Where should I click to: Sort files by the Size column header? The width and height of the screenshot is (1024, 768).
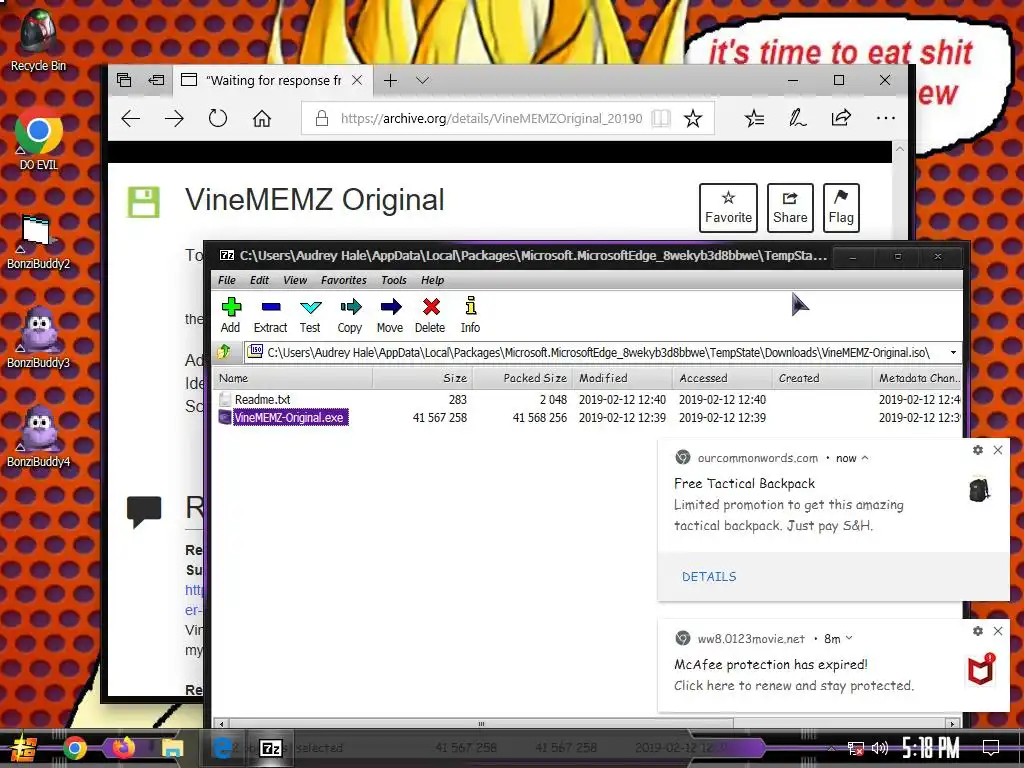point(423,378)
